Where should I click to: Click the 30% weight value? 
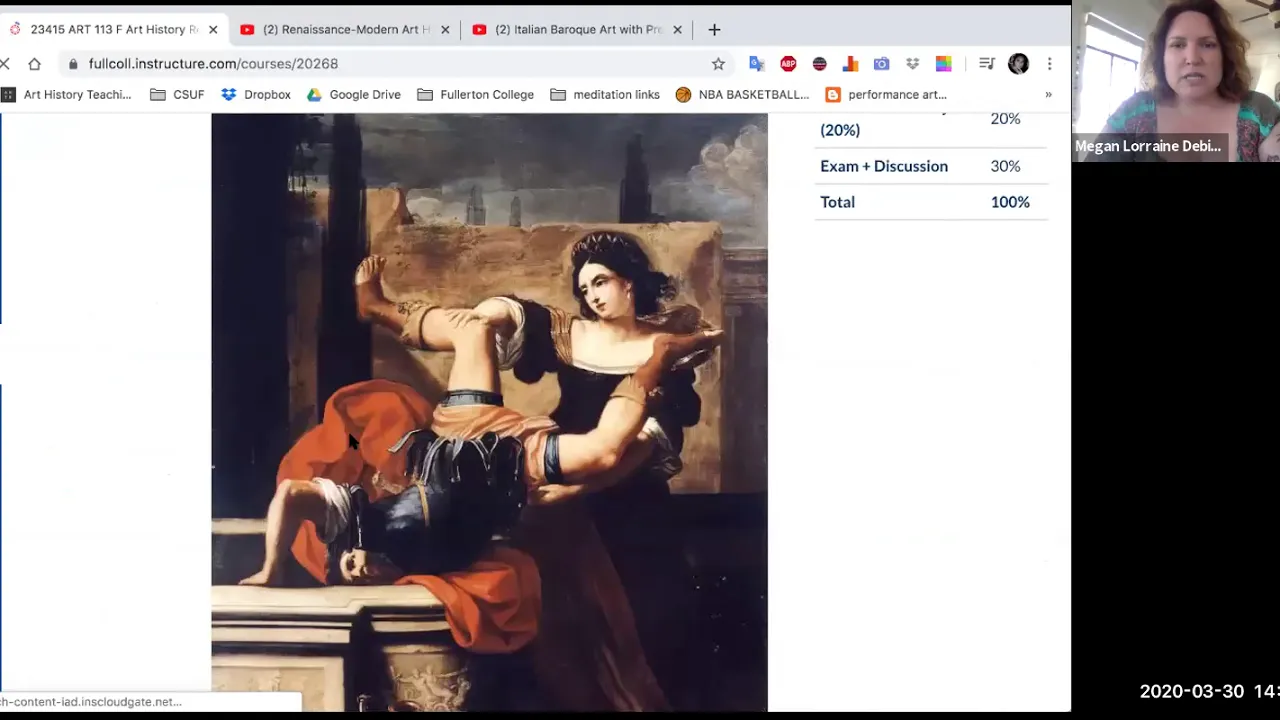[1005, 166]
